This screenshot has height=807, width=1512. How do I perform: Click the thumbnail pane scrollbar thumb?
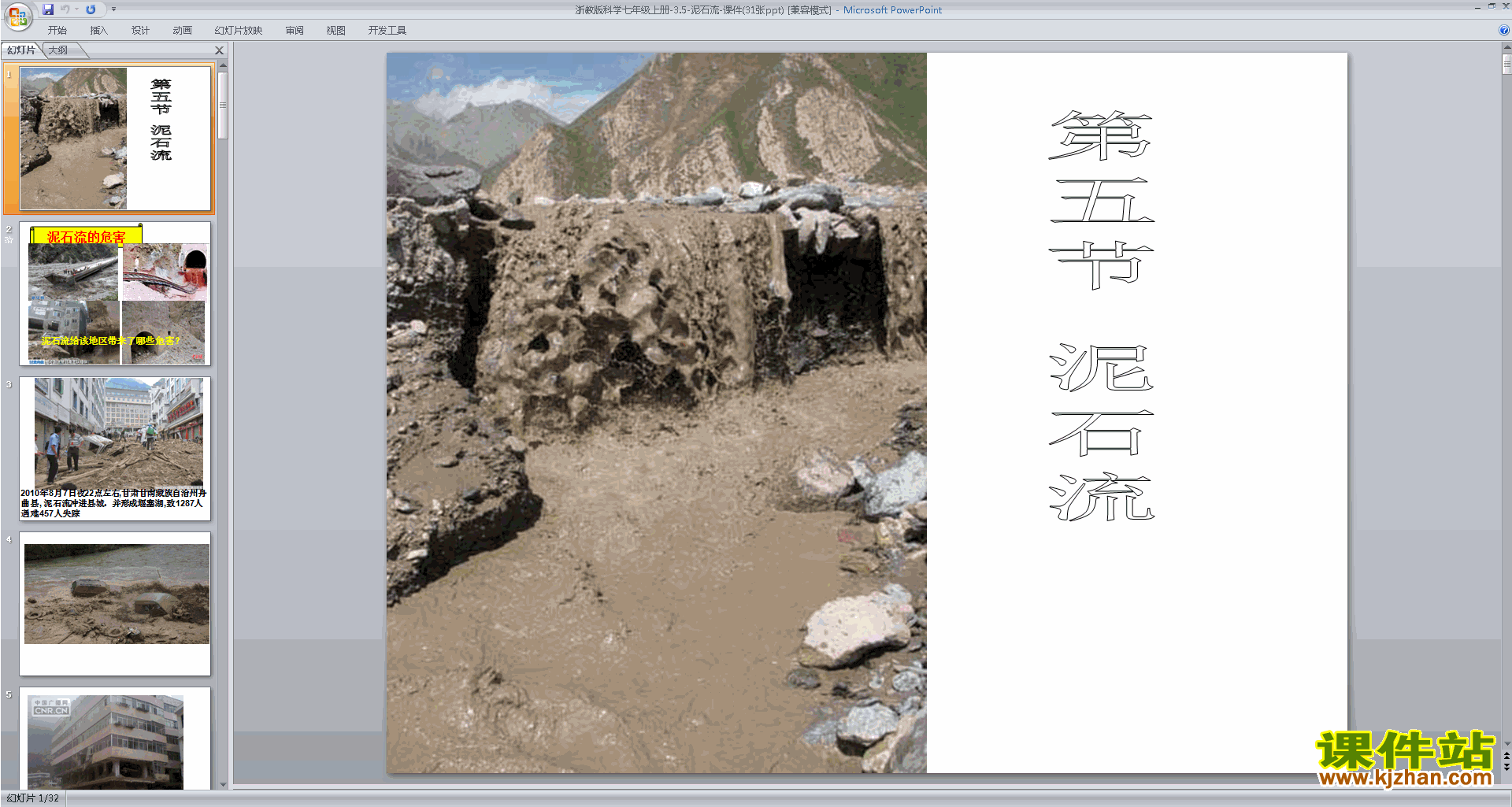[223, 106]
